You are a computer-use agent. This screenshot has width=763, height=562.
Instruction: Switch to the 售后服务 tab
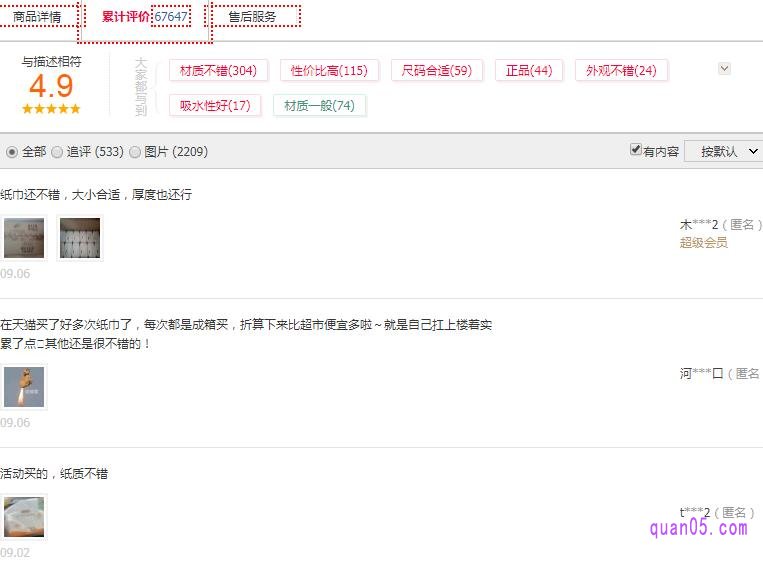pyautogui.click(x=252, y=17)
